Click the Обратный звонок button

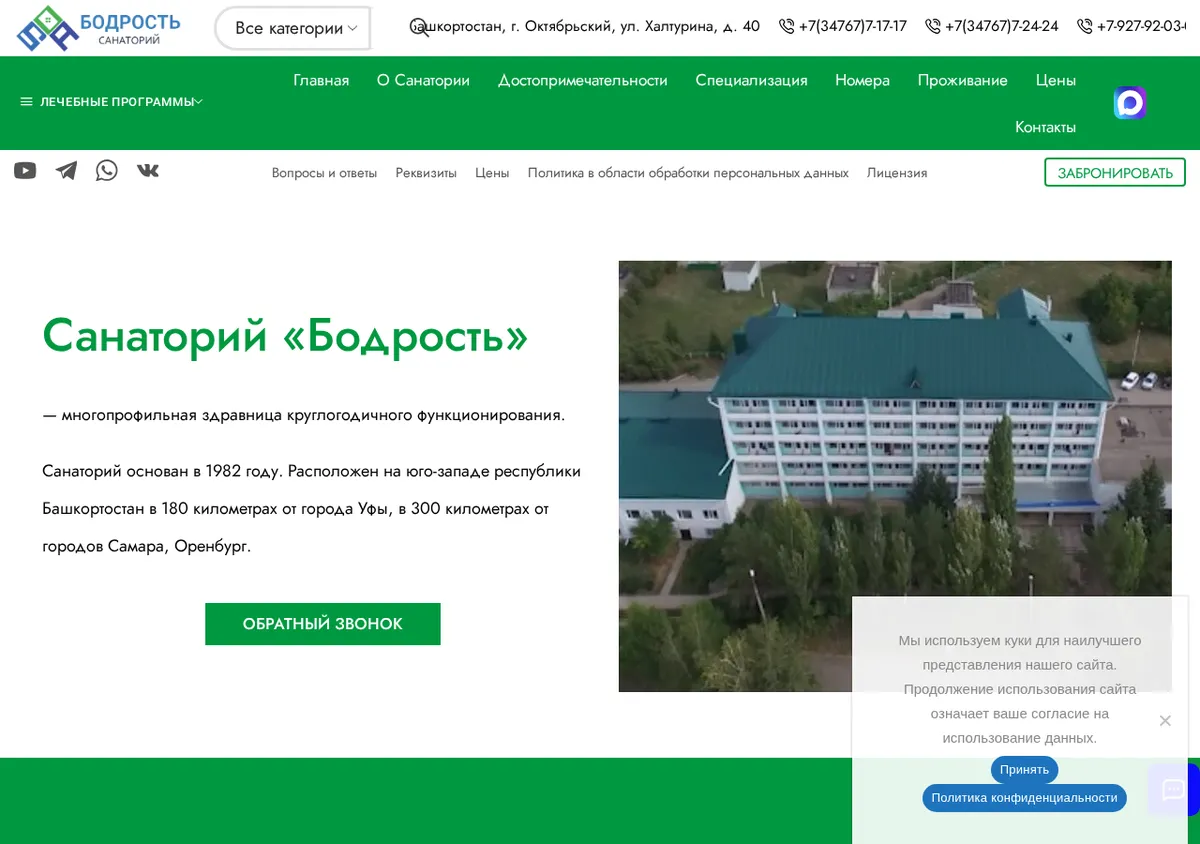tap(323, 624)
